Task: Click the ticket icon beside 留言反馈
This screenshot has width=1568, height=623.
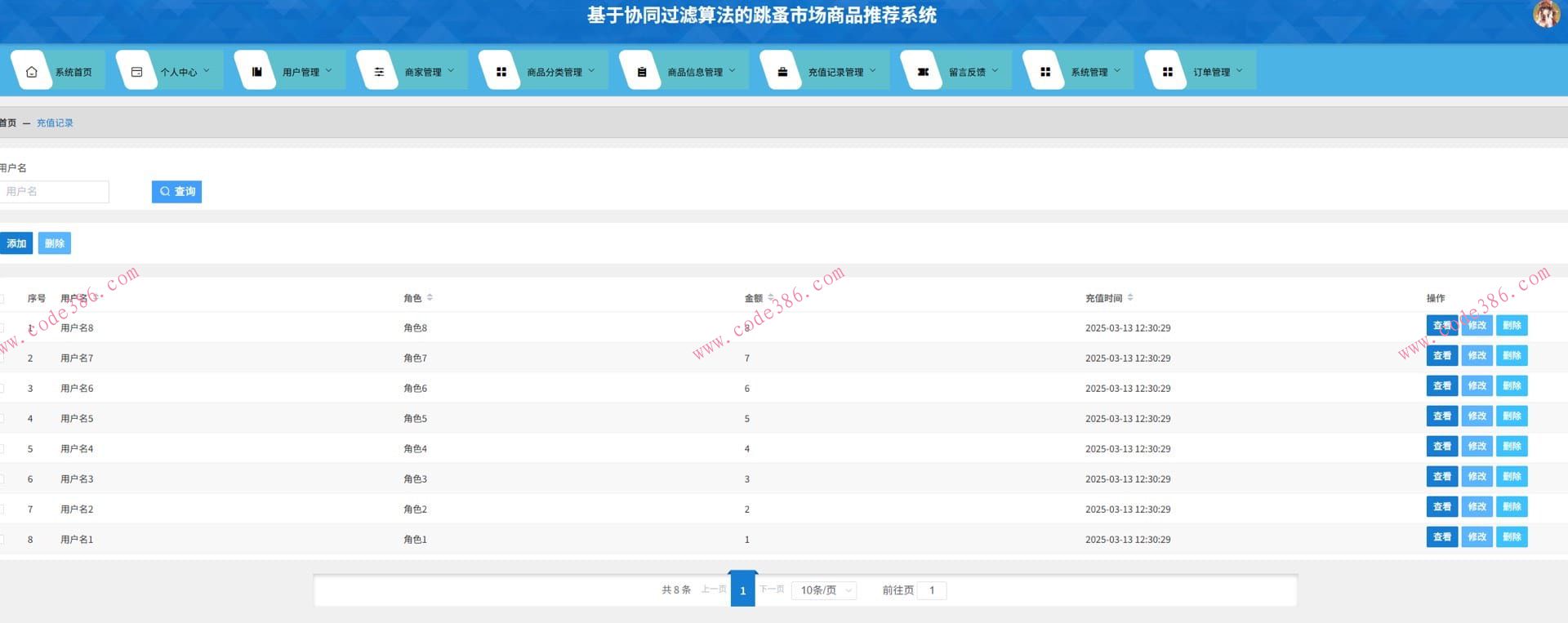Action: point(923,72)
